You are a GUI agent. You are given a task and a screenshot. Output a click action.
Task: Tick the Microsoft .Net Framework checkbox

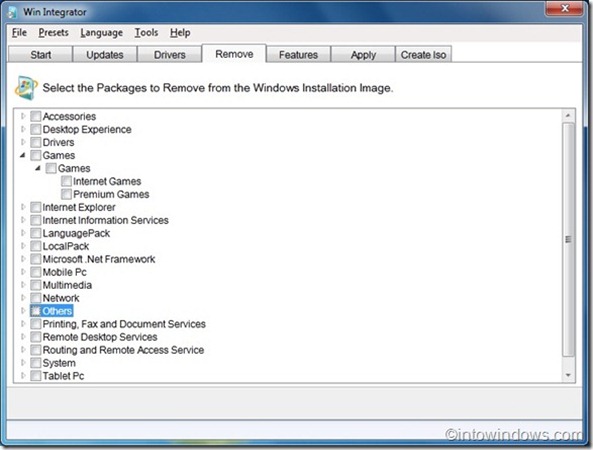tap(36, 259)
